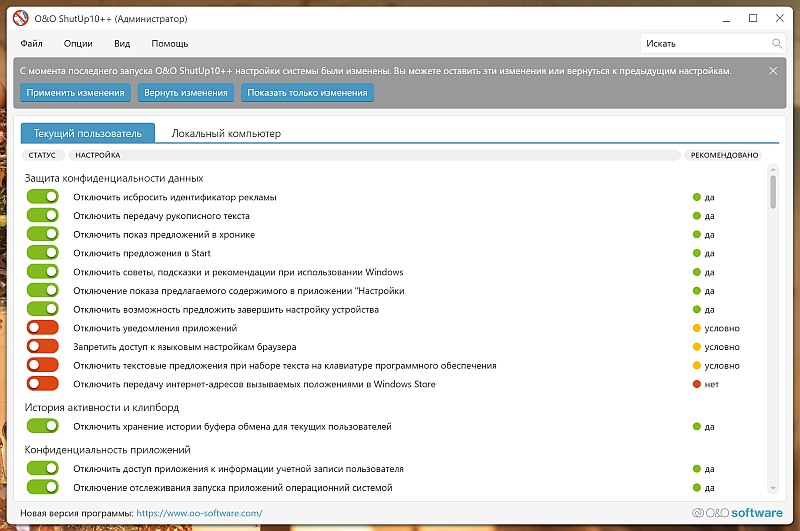Screen dimensions: 800x531
Task: Toggle browser language settings access switch
Action: click(x=43, y=347)
